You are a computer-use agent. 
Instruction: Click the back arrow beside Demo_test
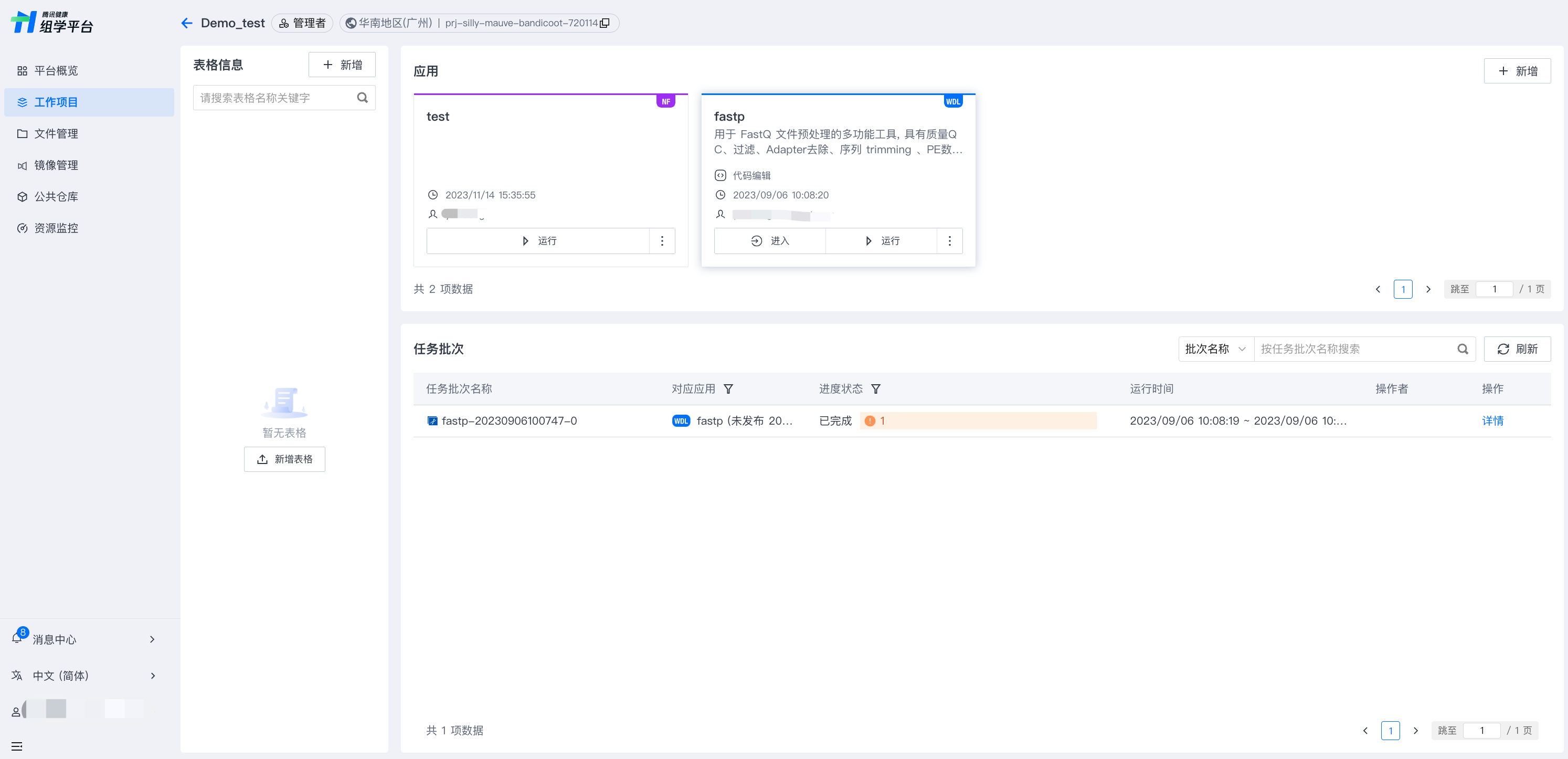(x=187, y=23)
